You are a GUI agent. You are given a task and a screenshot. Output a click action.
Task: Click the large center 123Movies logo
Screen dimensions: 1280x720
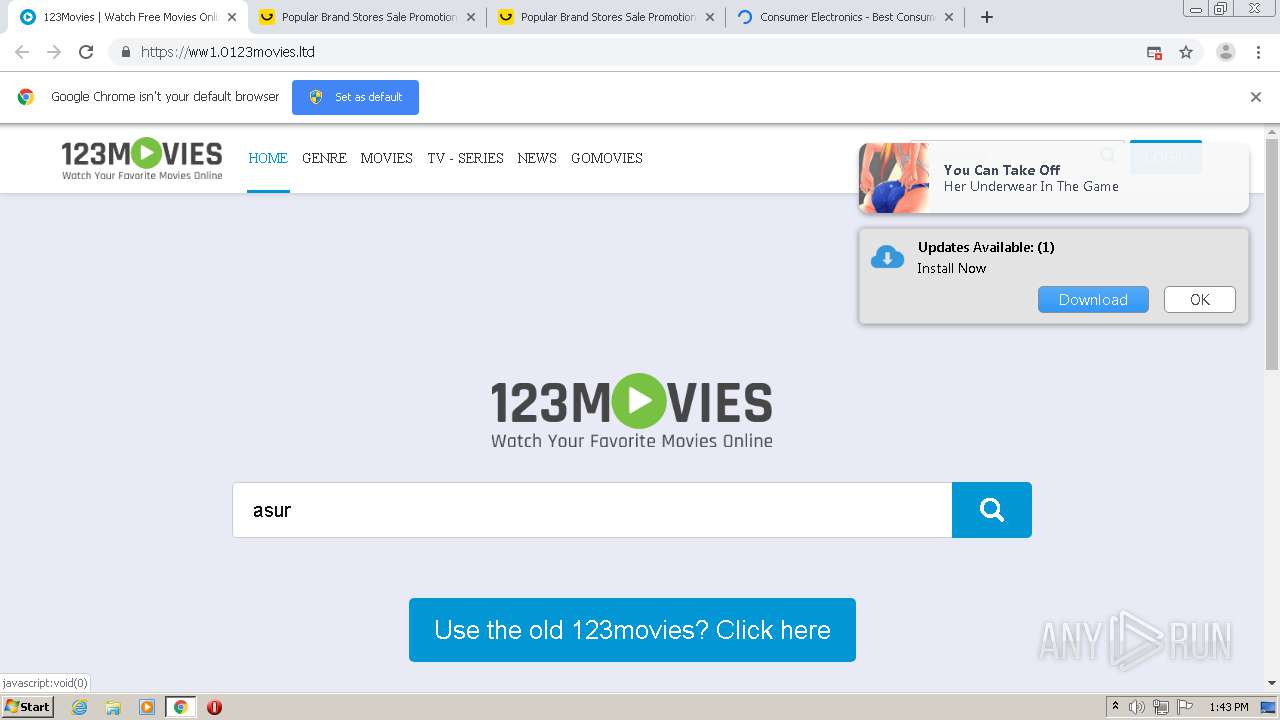tap(632, 411)
